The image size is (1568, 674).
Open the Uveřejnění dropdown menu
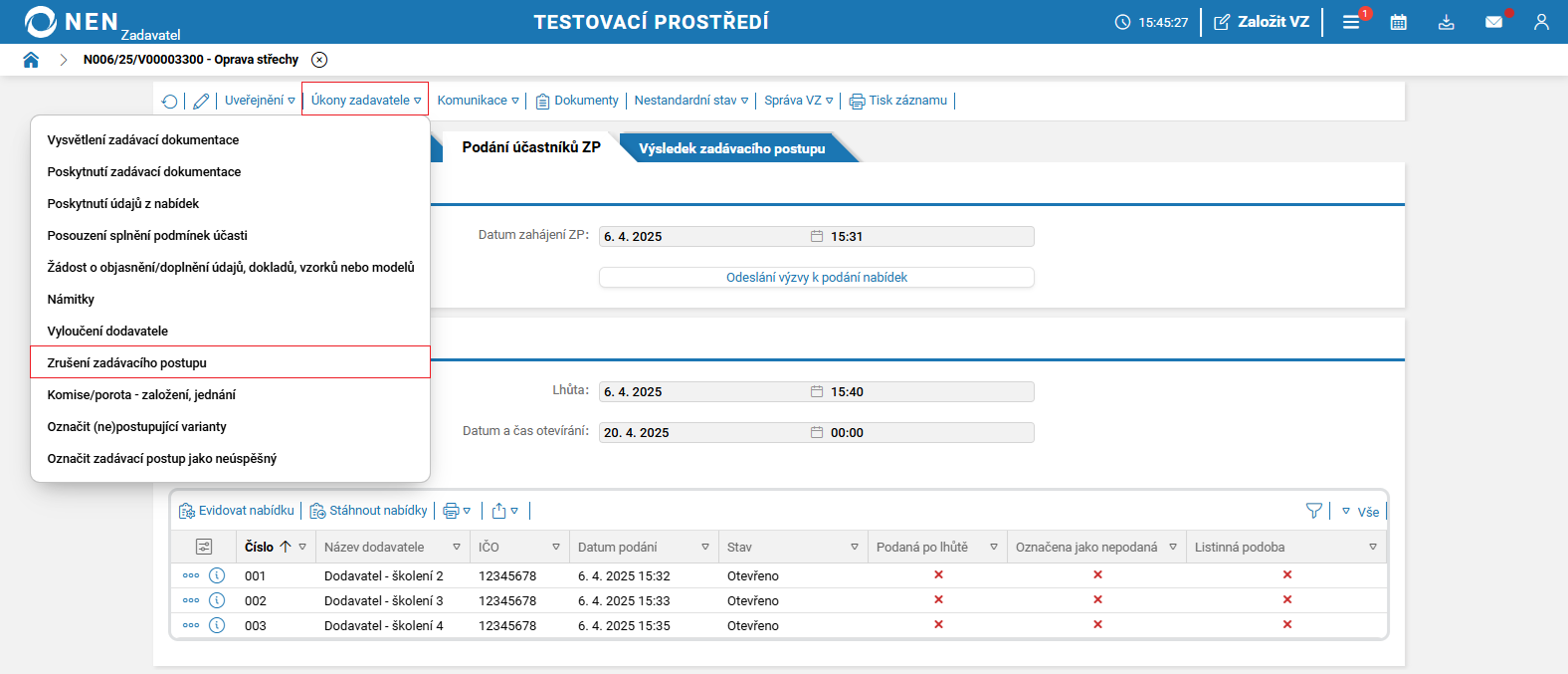[x=260, y=101]
